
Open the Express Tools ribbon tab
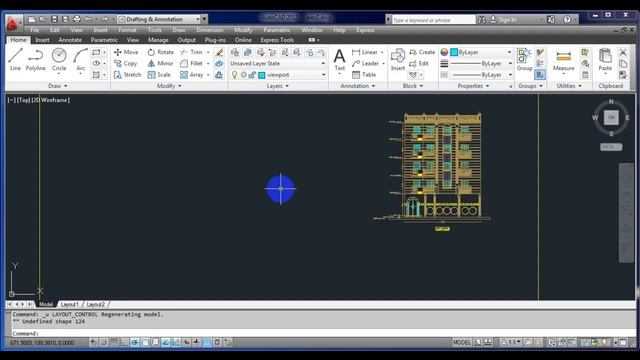pos(277,40)
